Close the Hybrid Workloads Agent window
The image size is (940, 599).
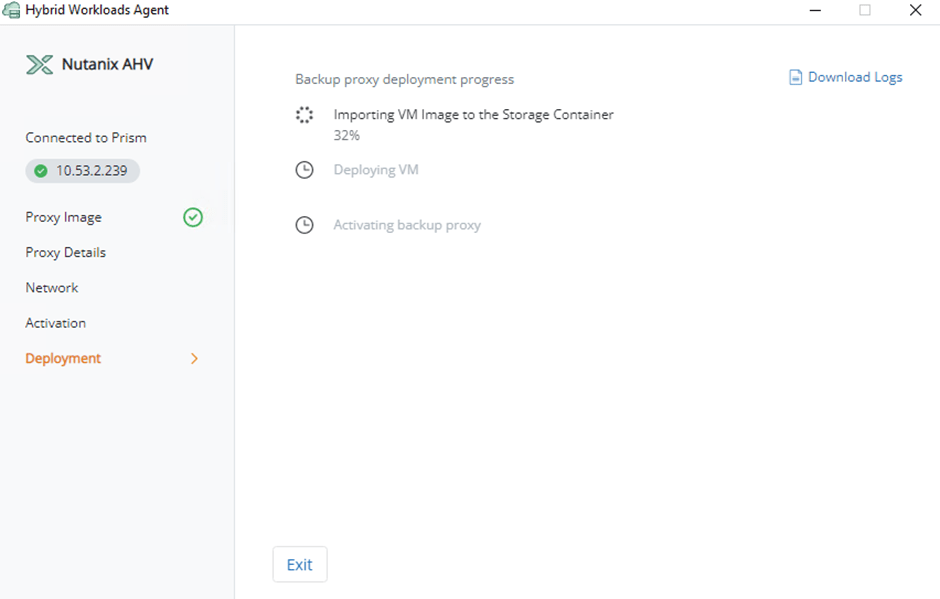[915, 11]
